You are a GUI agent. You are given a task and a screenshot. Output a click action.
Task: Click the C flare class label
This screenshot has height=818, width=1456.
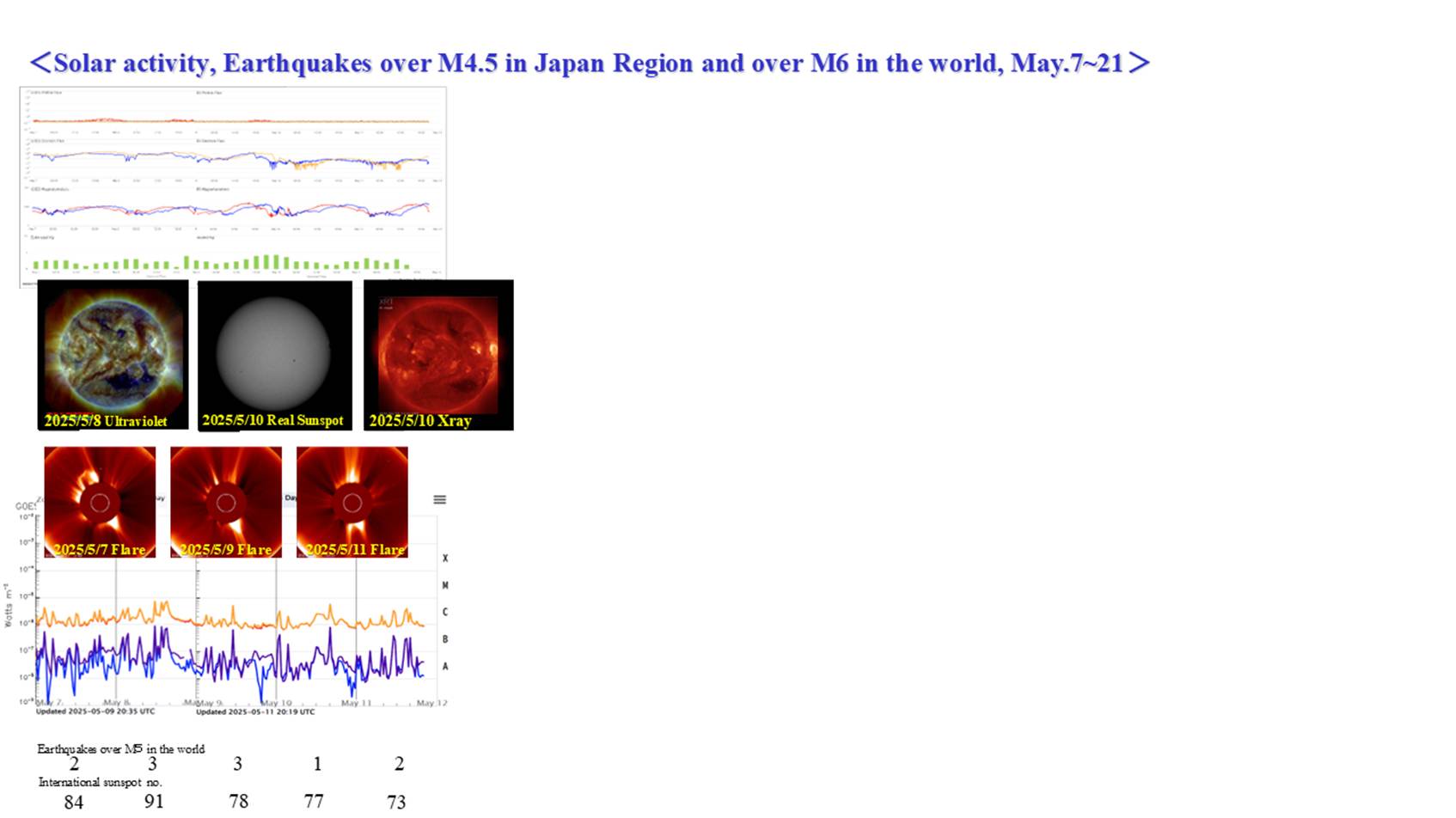(x=445, y=613)
